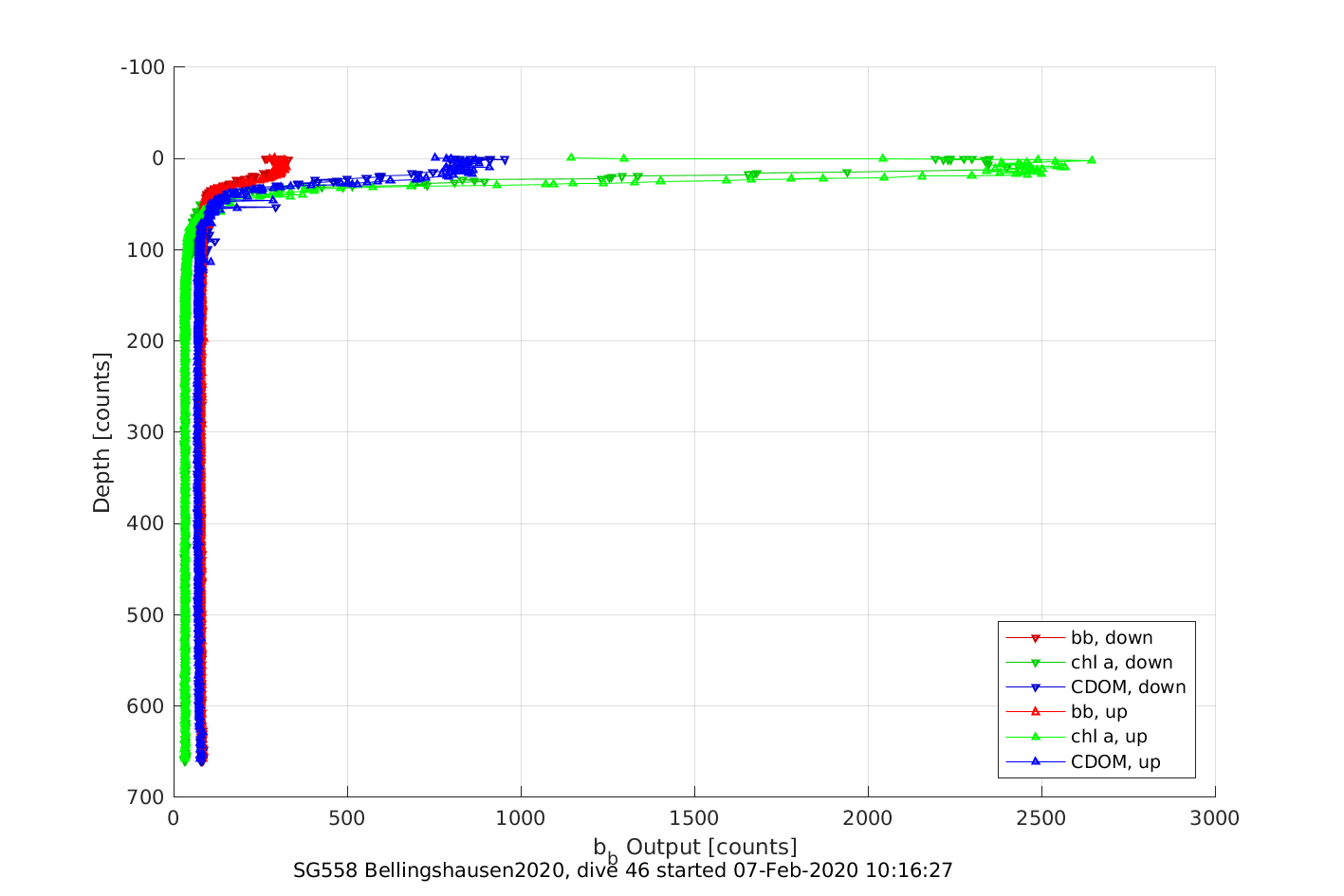Screen dimensions: 1344x896
Task: Click the y-axis tick label 400
Action: [x=146, y=523]
